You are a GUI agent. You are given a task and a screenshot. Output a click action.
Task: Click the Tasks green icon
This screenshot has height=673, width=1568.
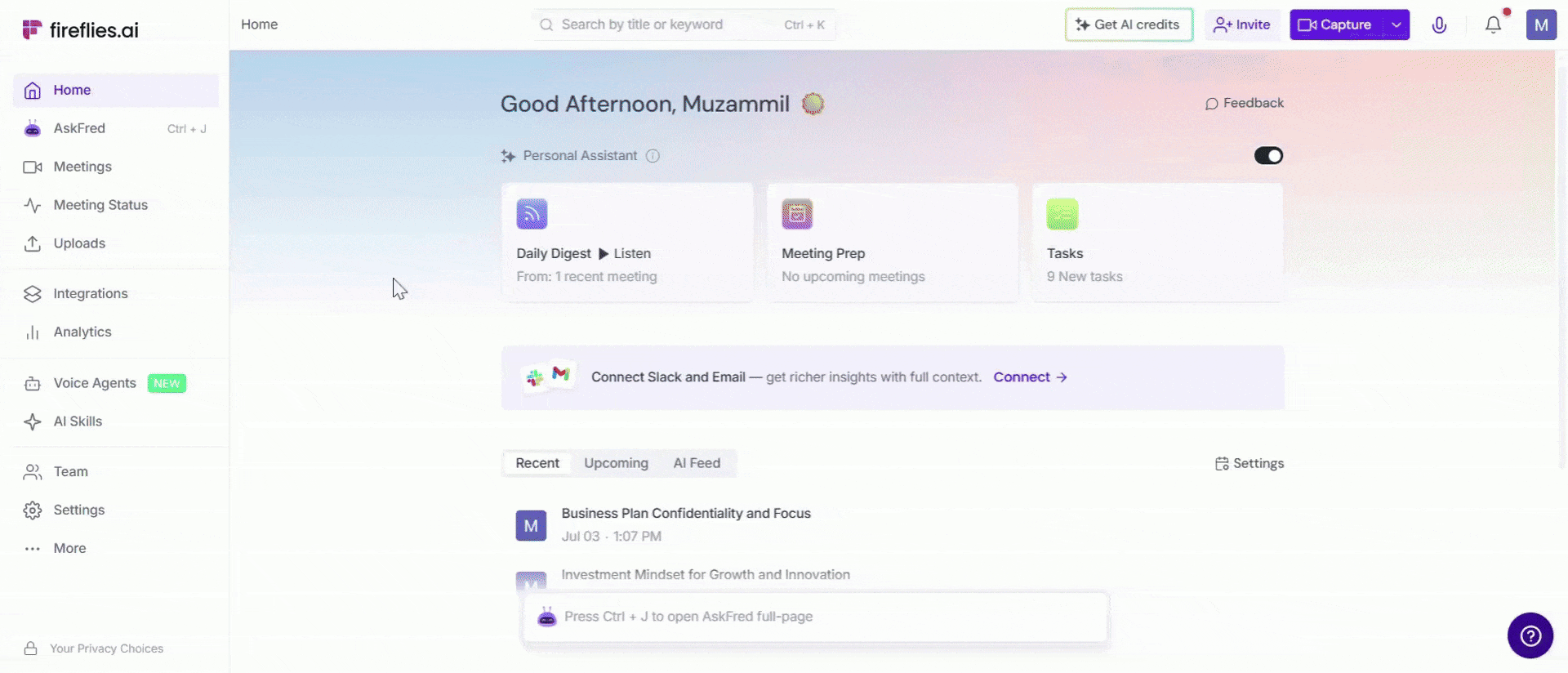pos(1062,214)
